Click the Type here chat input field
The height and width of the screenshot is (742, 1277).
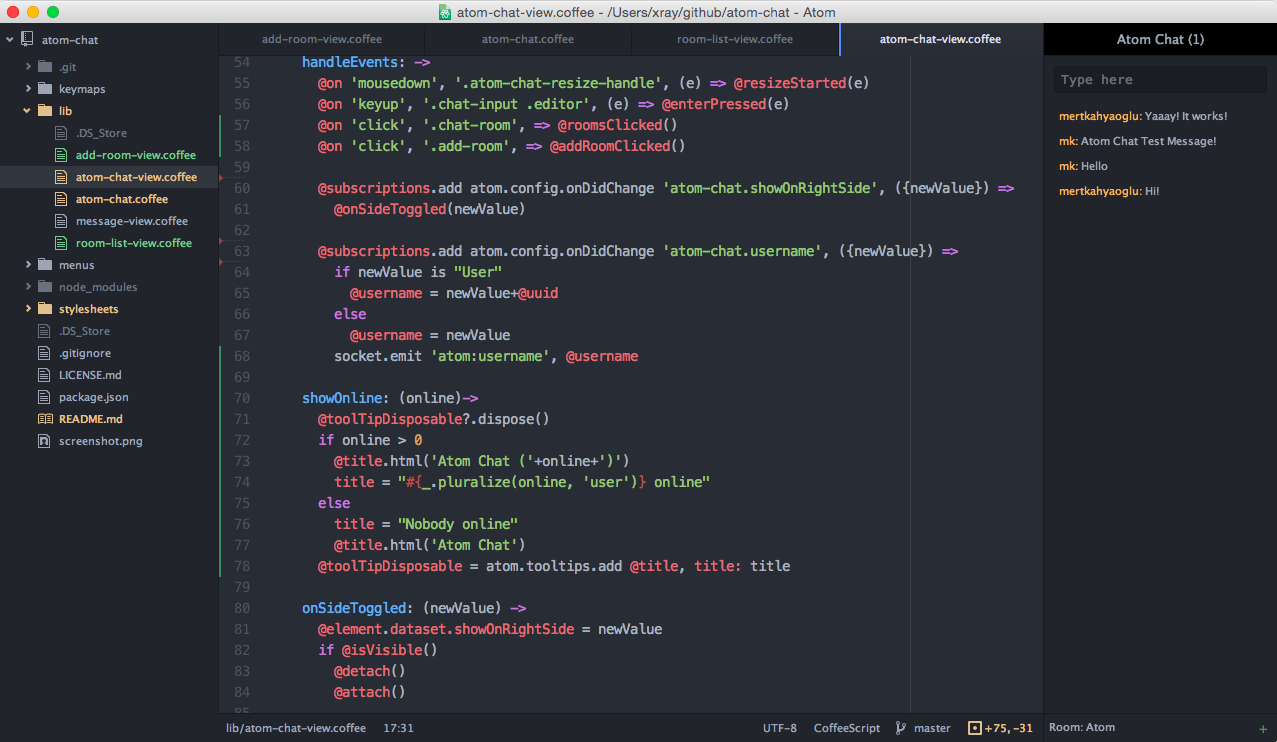[1159, 79]
